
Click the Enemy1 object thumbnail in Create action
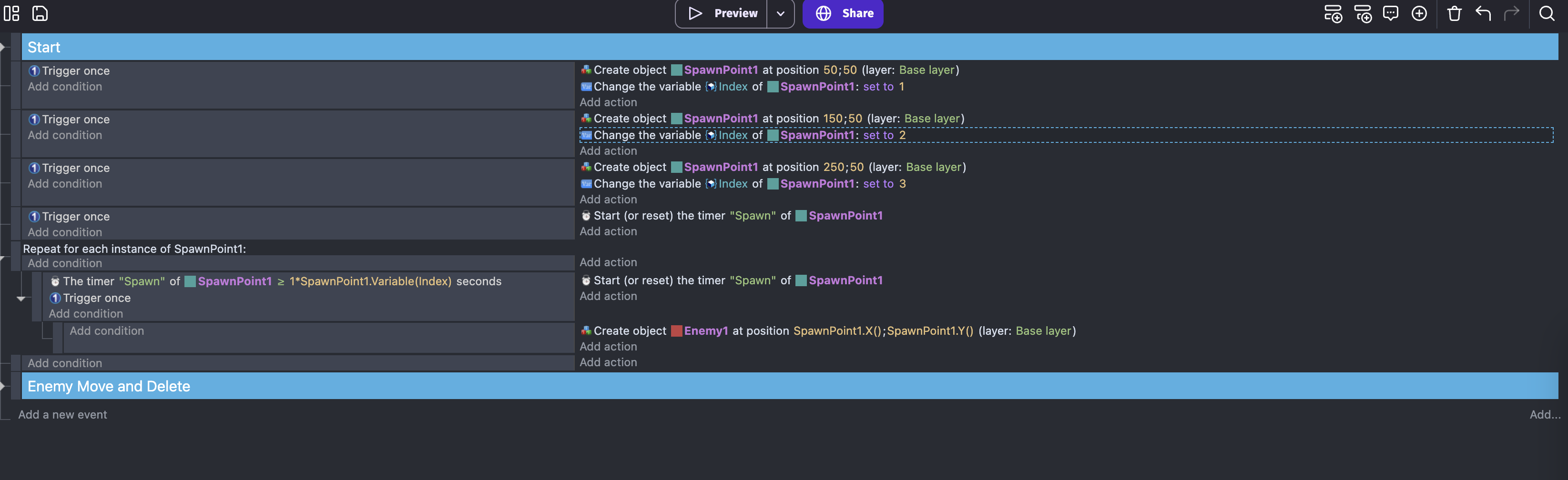[676, 330]
